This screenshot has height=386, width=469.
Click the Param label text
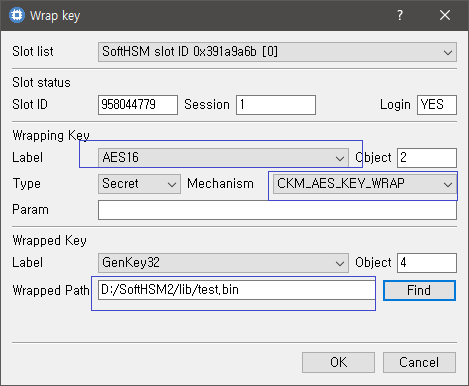pos(30,210)
